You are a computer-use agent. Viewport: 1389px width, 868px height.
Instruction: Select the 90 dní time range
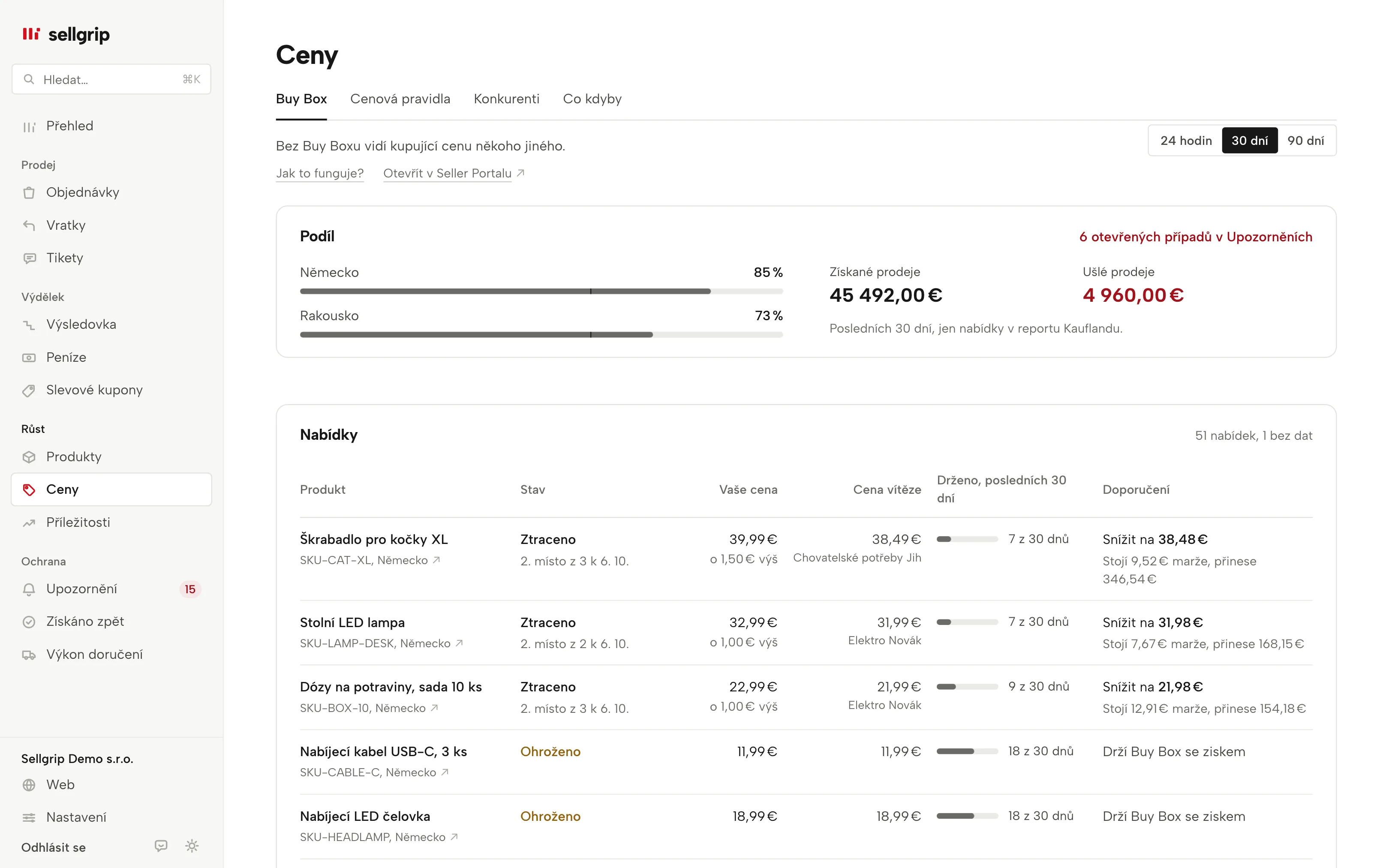[x=1305, y=141]
